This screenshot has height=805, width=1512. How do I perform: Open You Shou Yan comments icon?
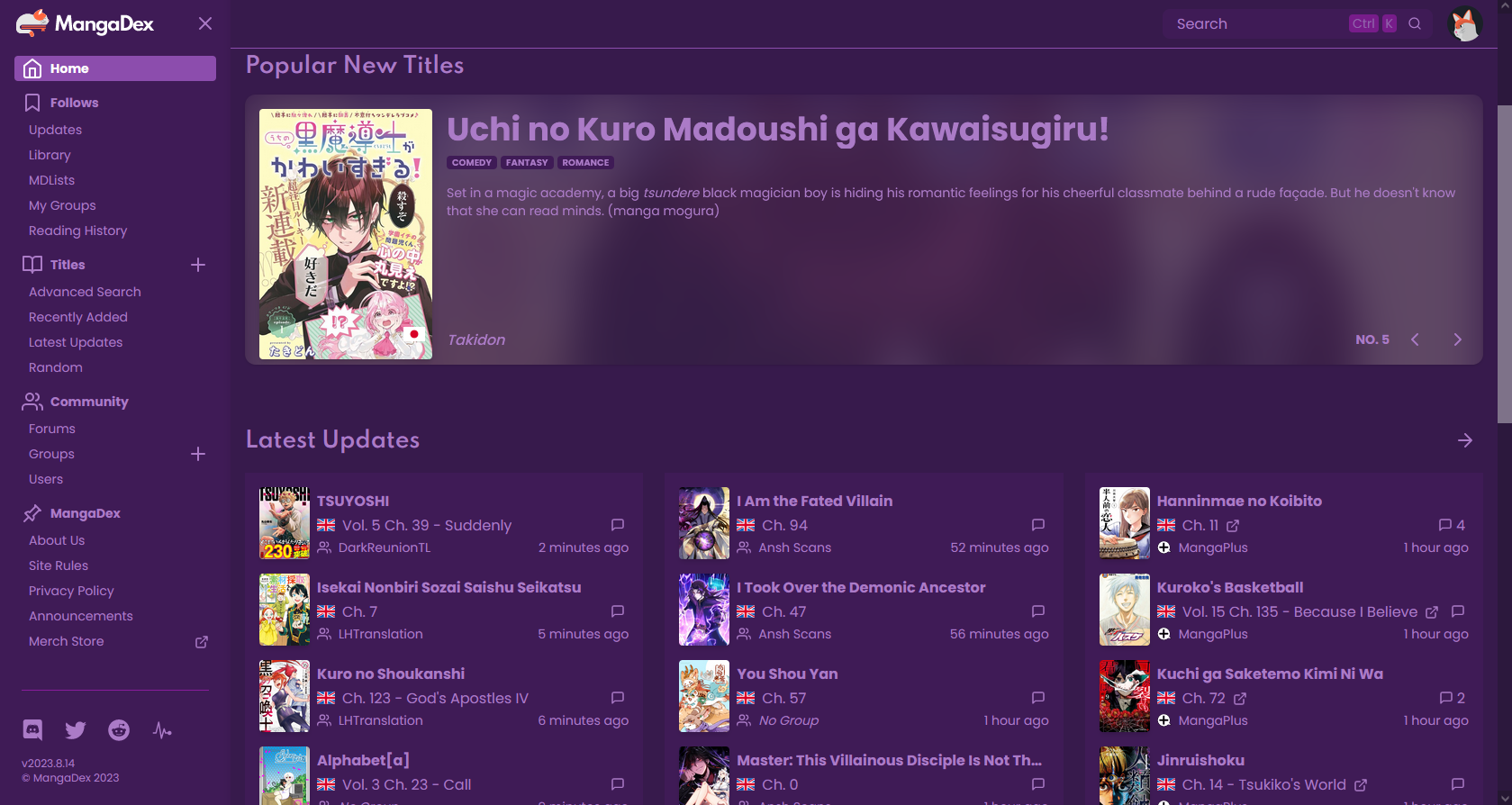point(1038,697)
